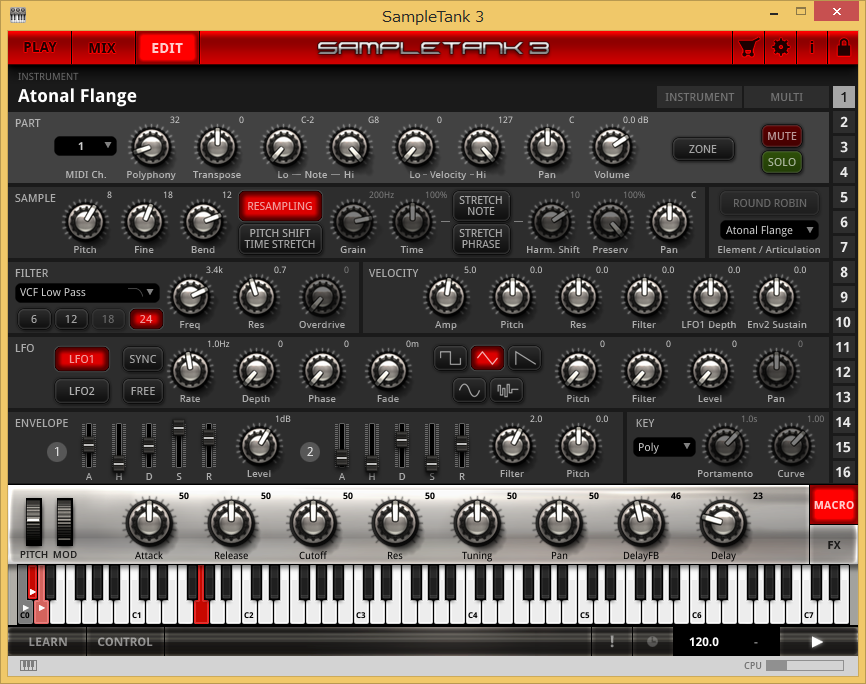866x684 pixels.
Task: Set filter slope to 24 dB
Action: pyautogui.click(x=146, y=319)
